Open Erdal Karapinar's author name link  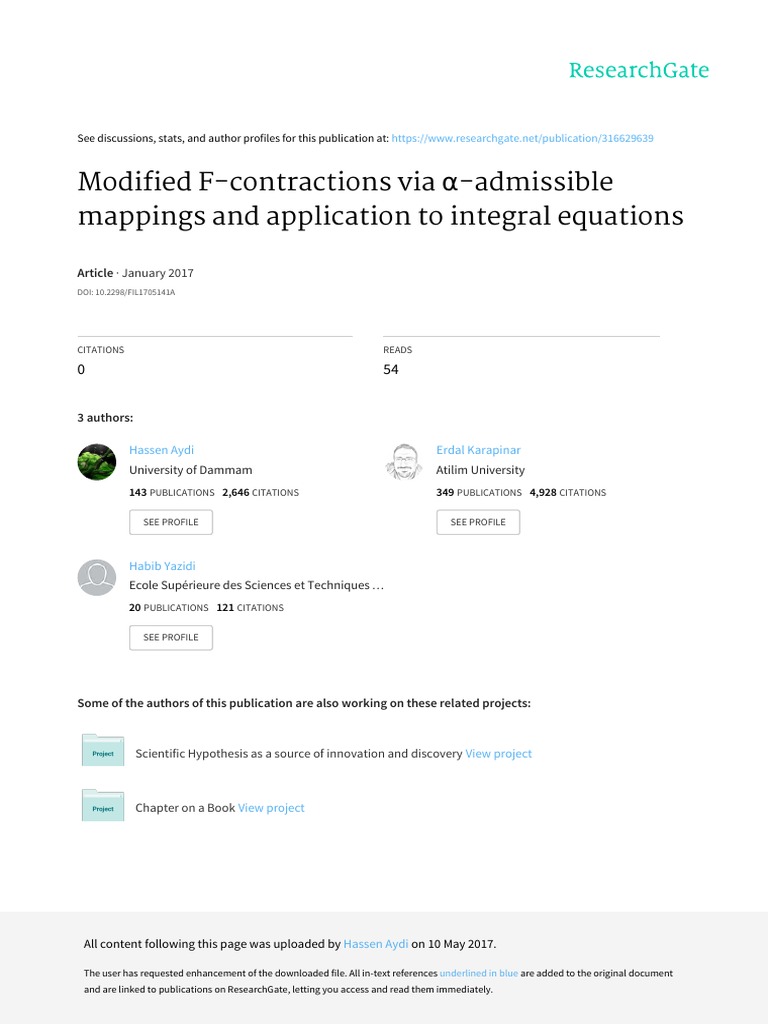478,450
